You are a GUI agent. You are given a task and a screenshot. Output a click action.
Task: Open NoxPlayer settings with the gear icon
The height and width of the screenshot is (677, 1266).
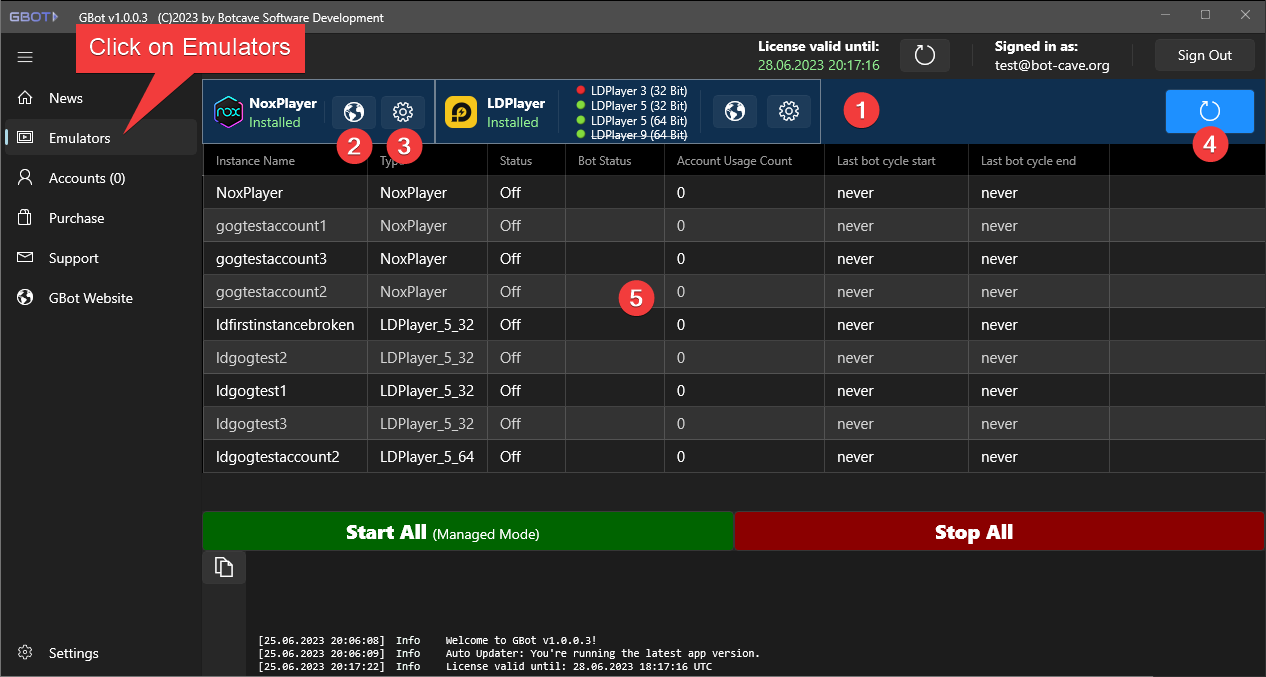(x=402, y=111)
